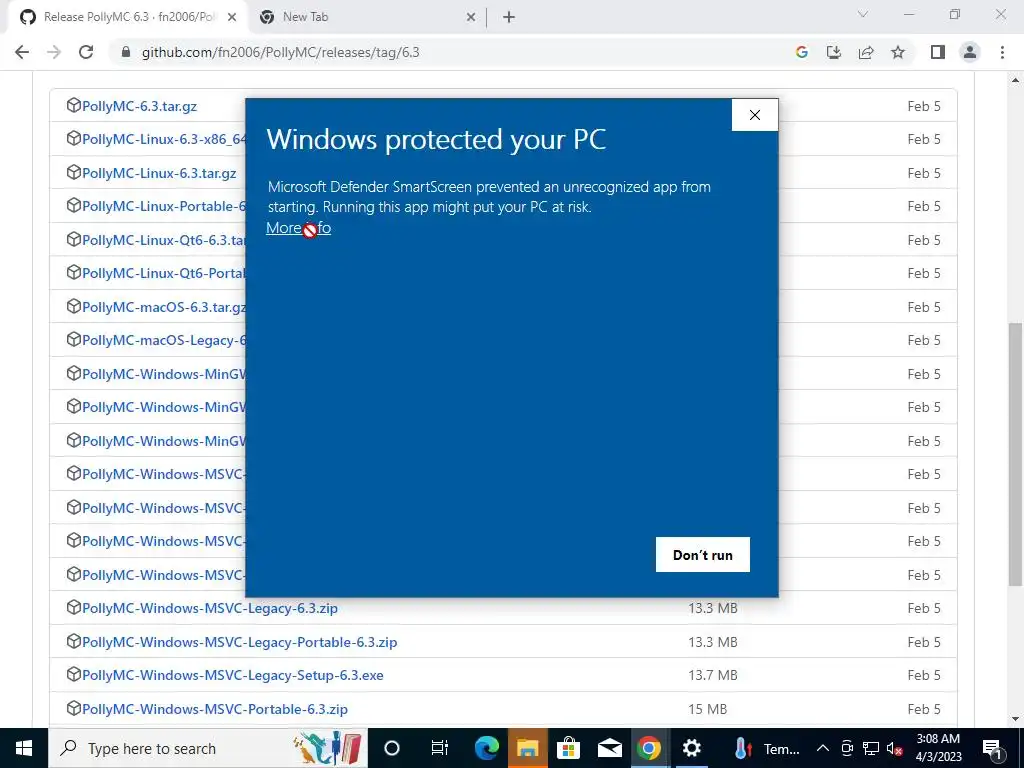The width and height of the screenshot is (1024, 768).
Task: Switch to the Release PollyMC 6.3 tab
Action: [x=129, y=17]
